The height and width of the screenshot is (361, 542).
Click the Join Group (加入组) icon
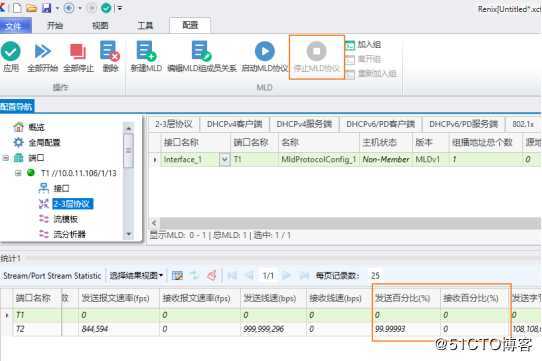point(350,45)
